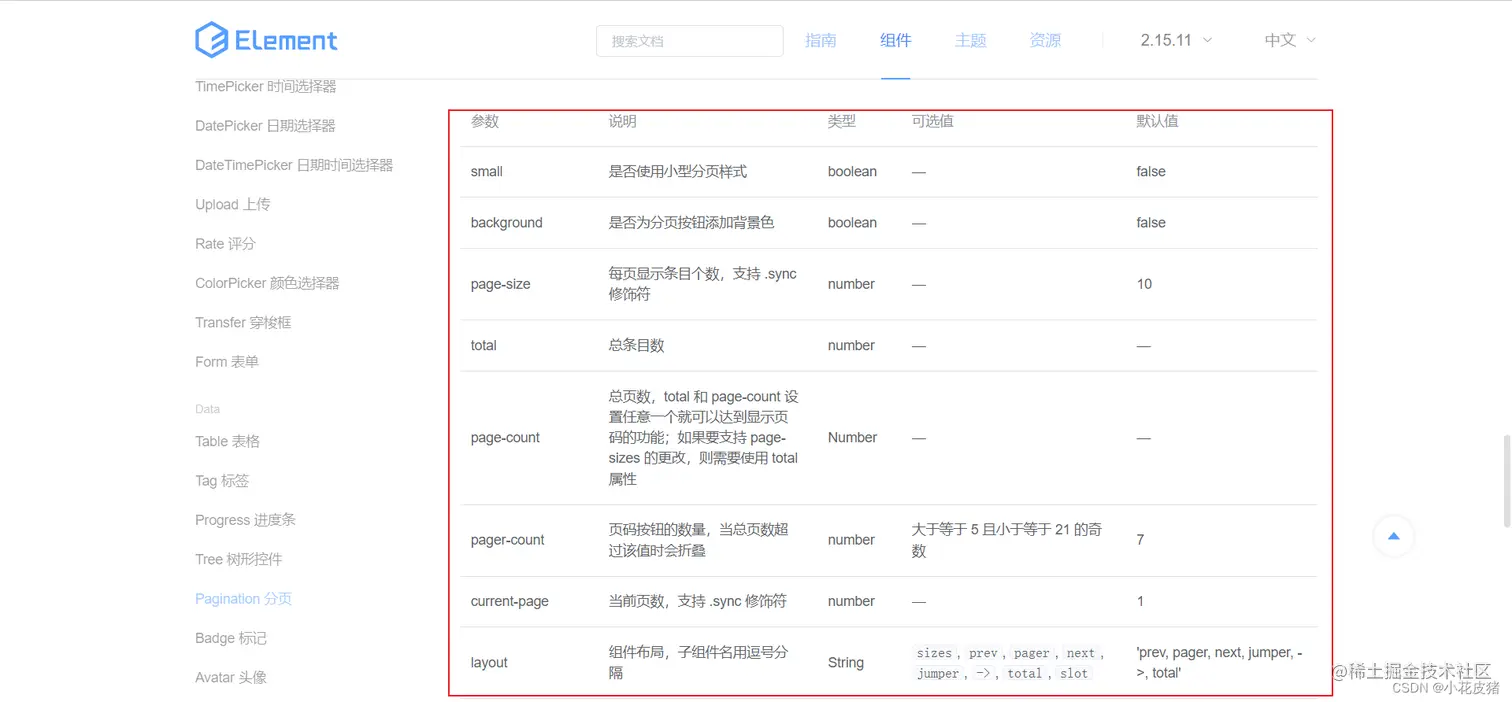
Task: Open TimePicker 时间选择器 in sidebar
Action: click(x=265, y=86)
